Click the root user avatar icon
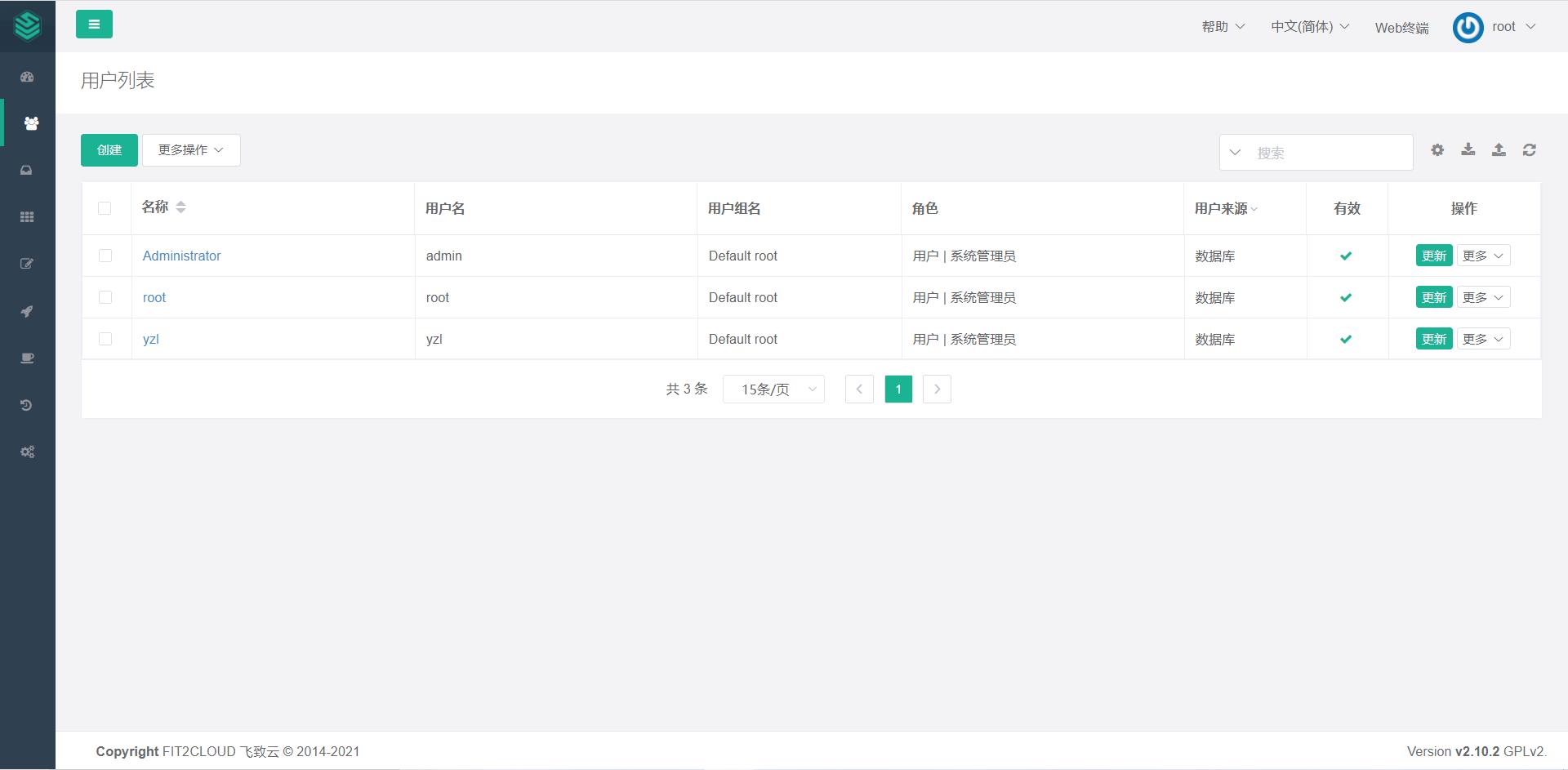This screenshot has width=1568, height=770. 1468,27
